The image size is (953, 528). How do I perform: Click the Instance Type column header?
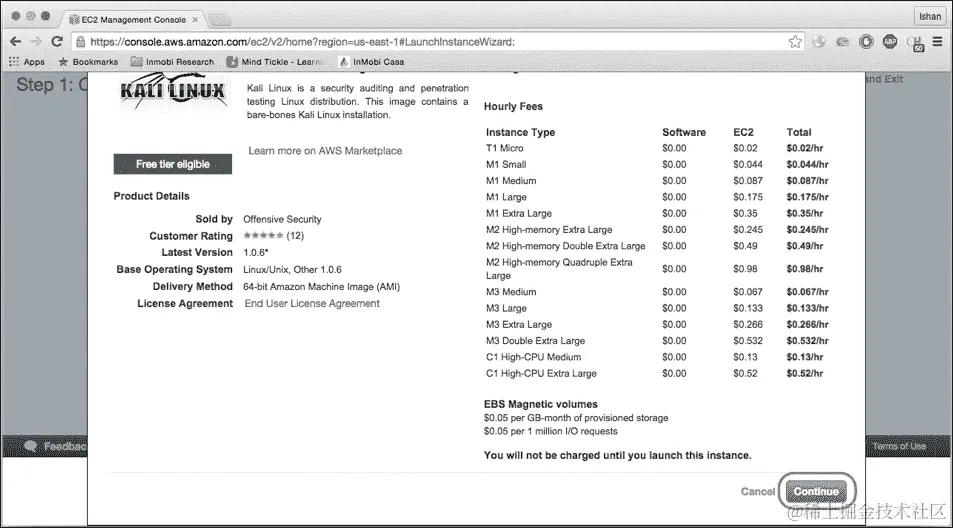coord(520,132)
